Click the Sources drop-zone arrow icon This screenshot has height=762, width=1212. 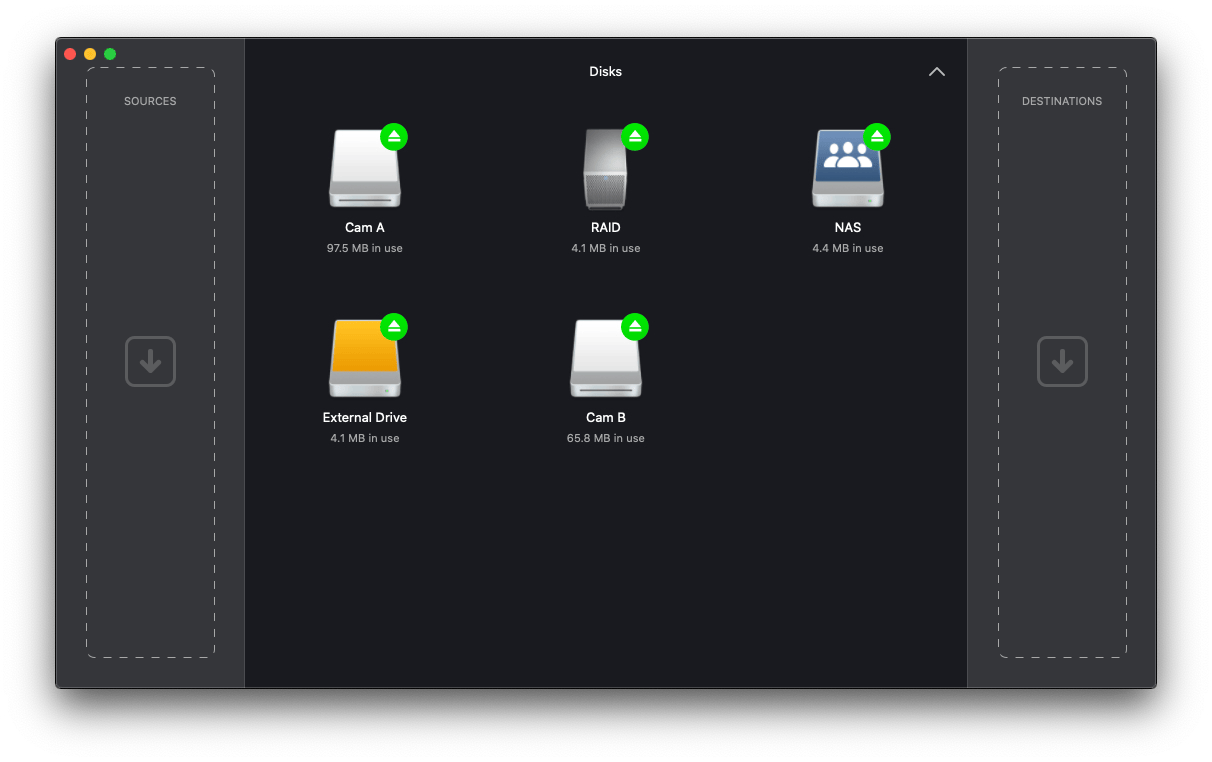pos(150,361)
